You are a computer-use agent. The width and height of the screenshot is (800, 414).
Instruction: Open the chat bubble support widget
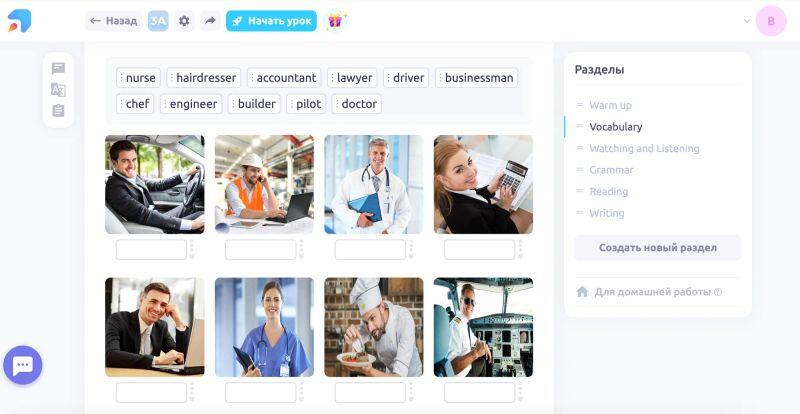[22, 365]
